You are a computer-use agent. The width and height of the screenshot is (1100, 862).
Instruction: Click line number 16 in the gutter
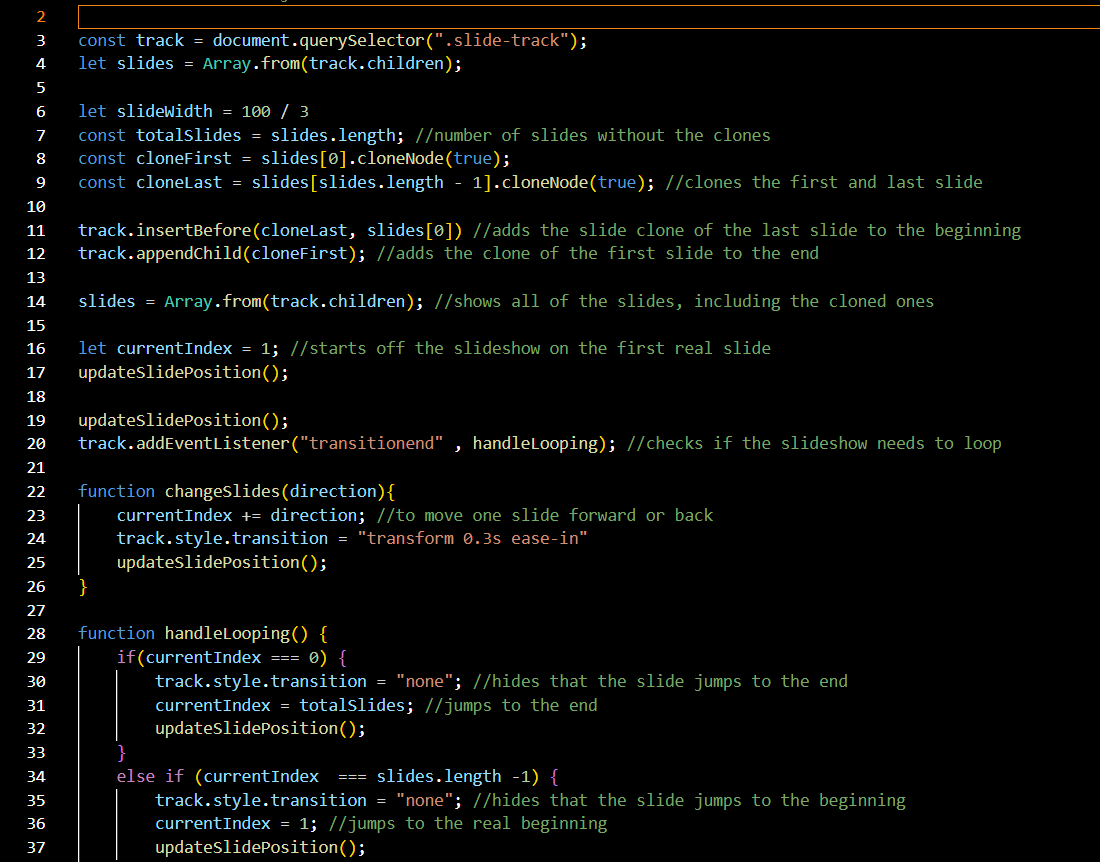click(36, 347)
